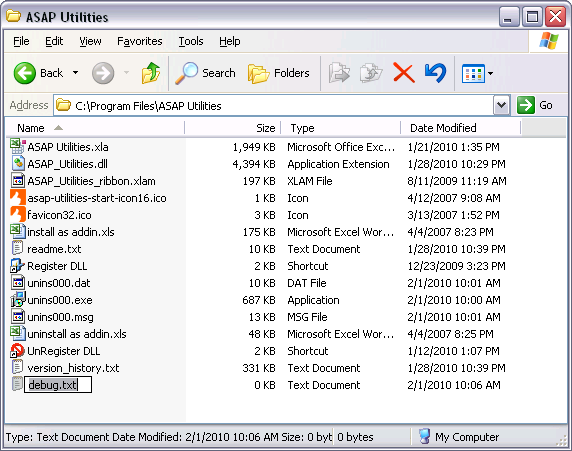Select the file name version_history.txt
This screenshot has width=572, height=451.
pos(73,368)
